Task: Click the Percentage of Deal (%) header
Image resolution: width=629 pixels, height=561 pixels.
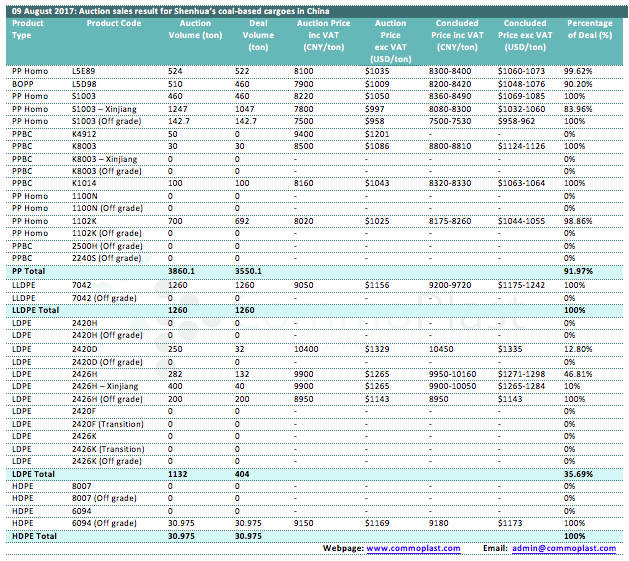Action: 590,29
